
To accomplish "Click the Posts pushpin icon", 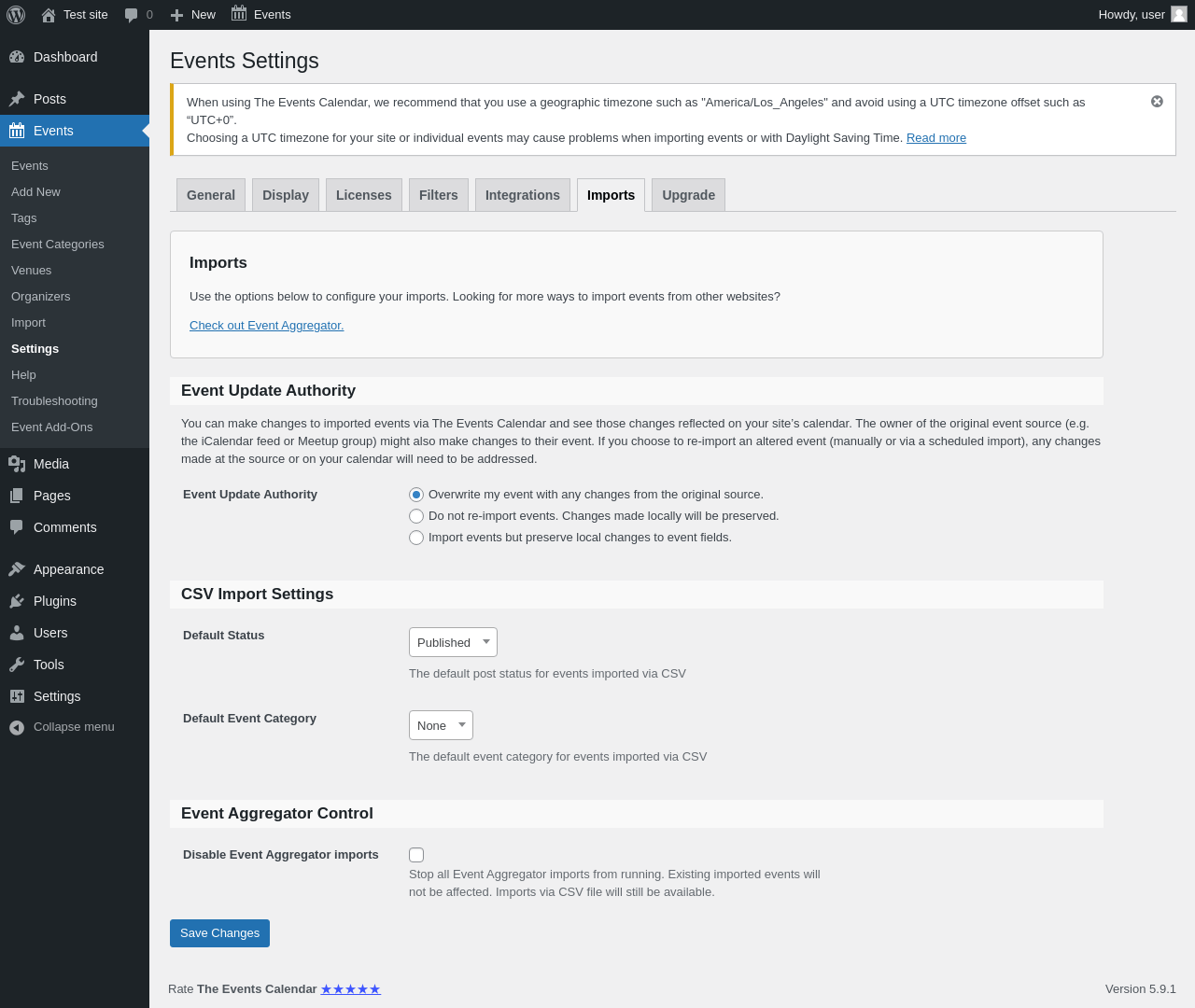I will 17,99.
